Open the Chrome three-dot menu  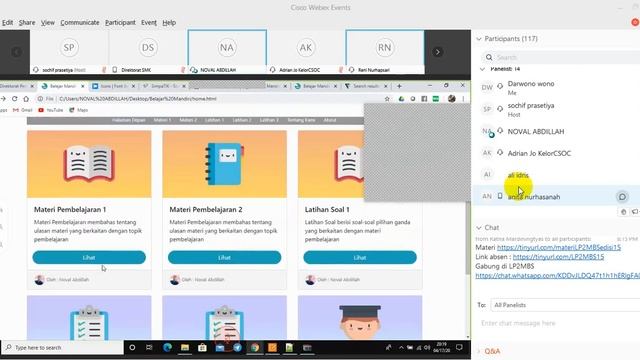(463, 99)
